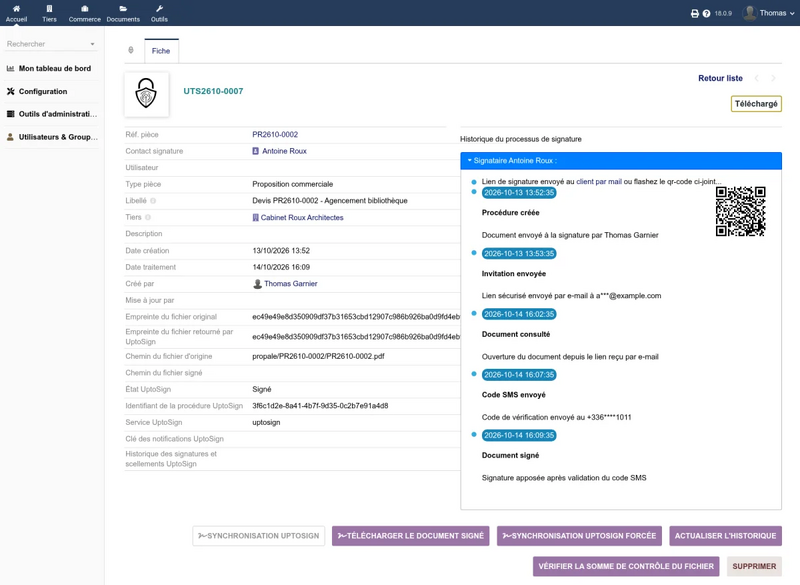
Task: Click the Thomas user avatar
Action: tap(749, 13)
